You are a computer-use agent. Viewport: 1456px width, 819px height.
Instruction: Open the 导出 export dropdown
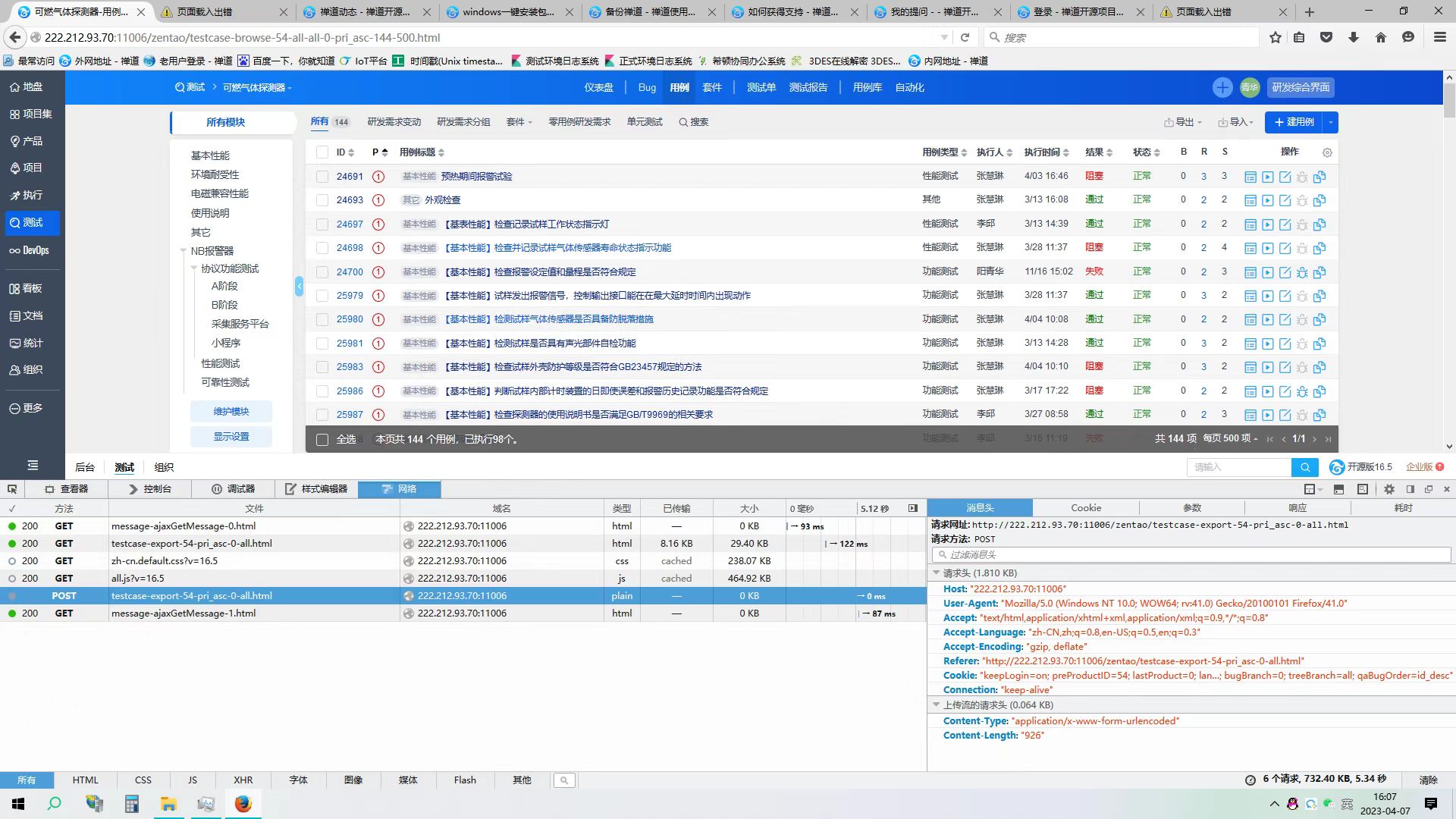coord(1183,122)
